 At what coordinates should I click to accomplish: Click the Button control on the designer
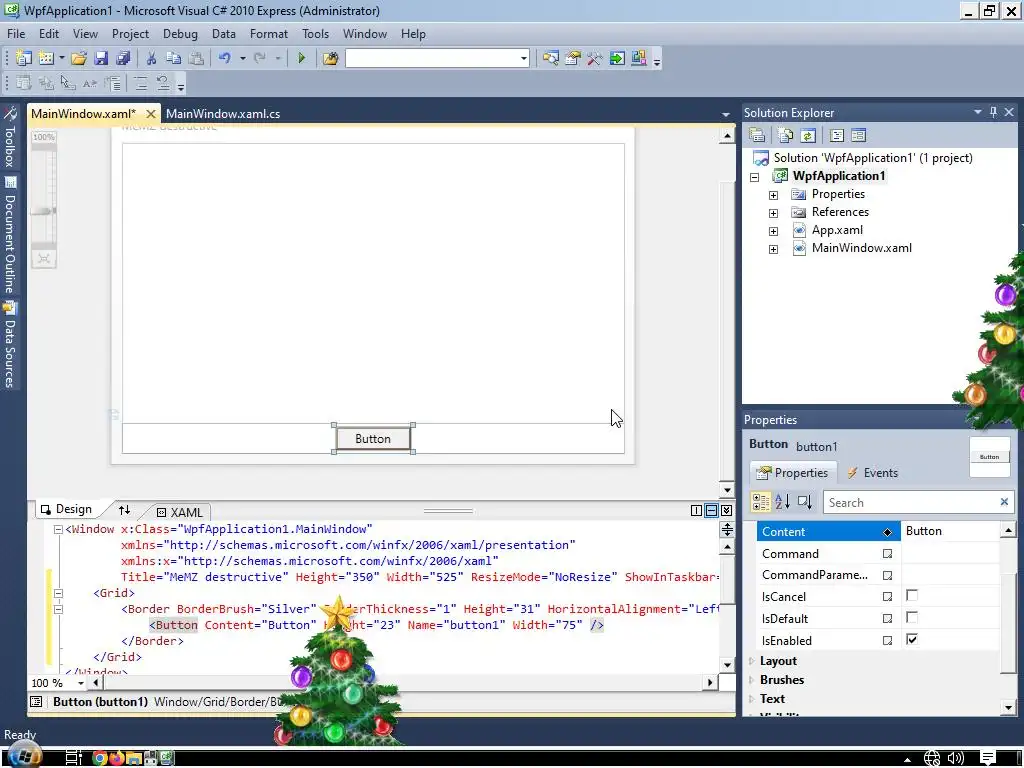373,439
